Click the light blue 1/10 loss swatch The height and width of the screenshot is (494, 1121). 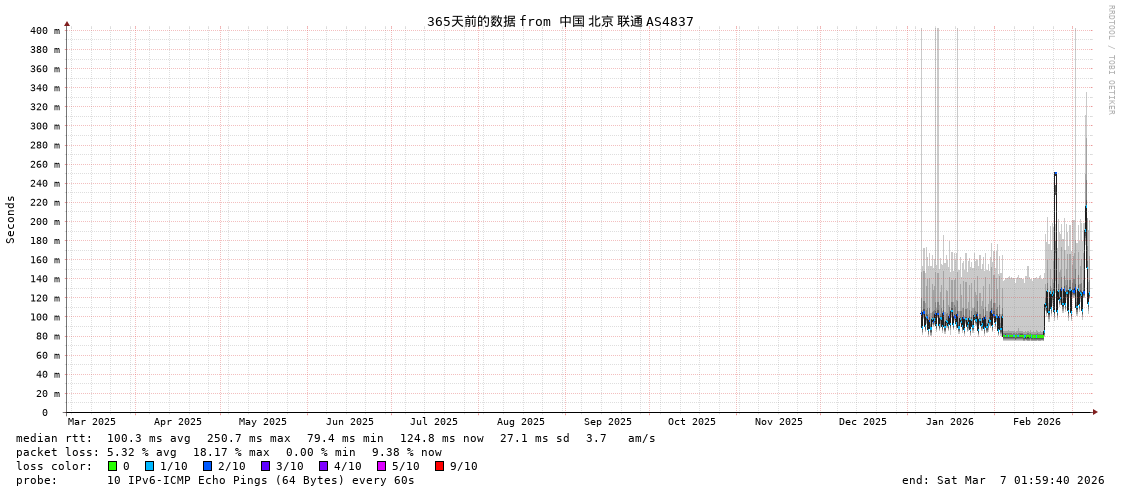coord(149,466)
